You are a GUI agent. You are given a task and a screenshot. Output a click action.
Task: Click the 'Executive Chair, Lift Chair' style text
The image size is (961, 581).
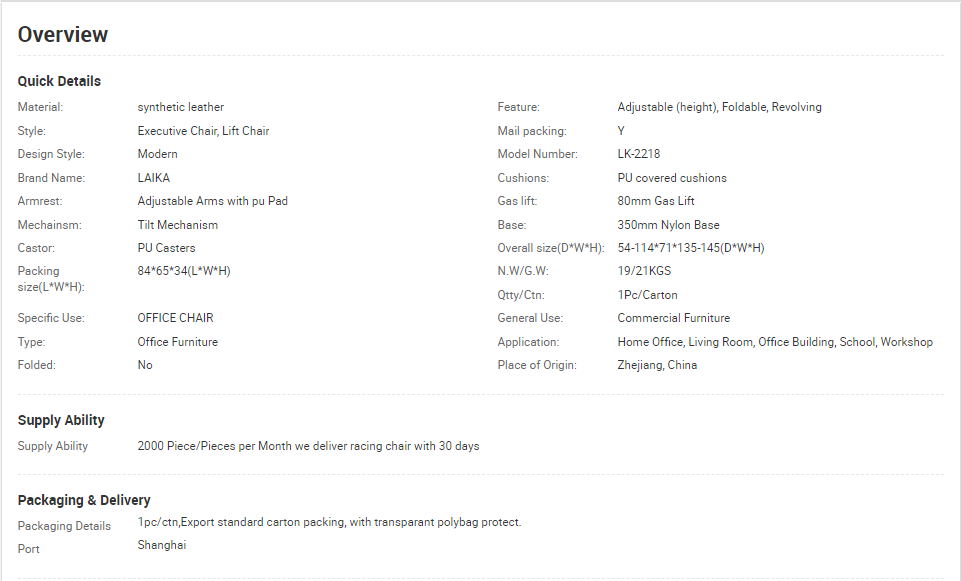coord(203,131)
